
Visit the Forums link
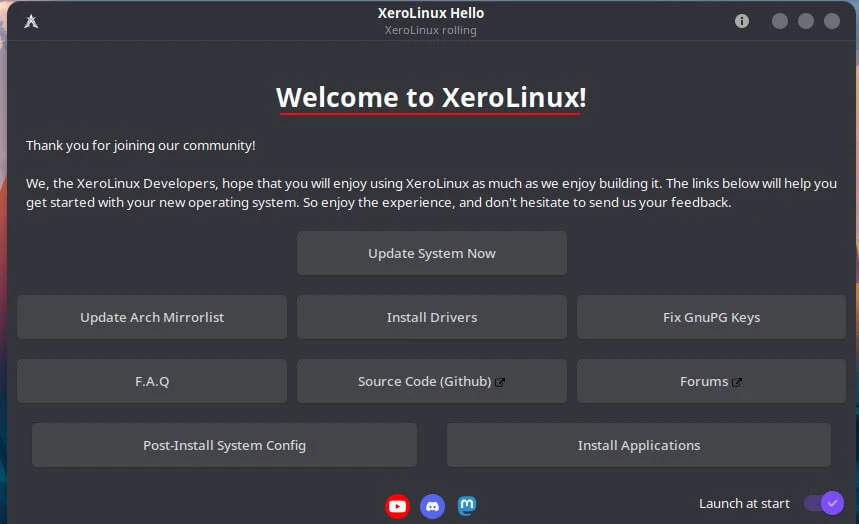(x=711, y=381)
